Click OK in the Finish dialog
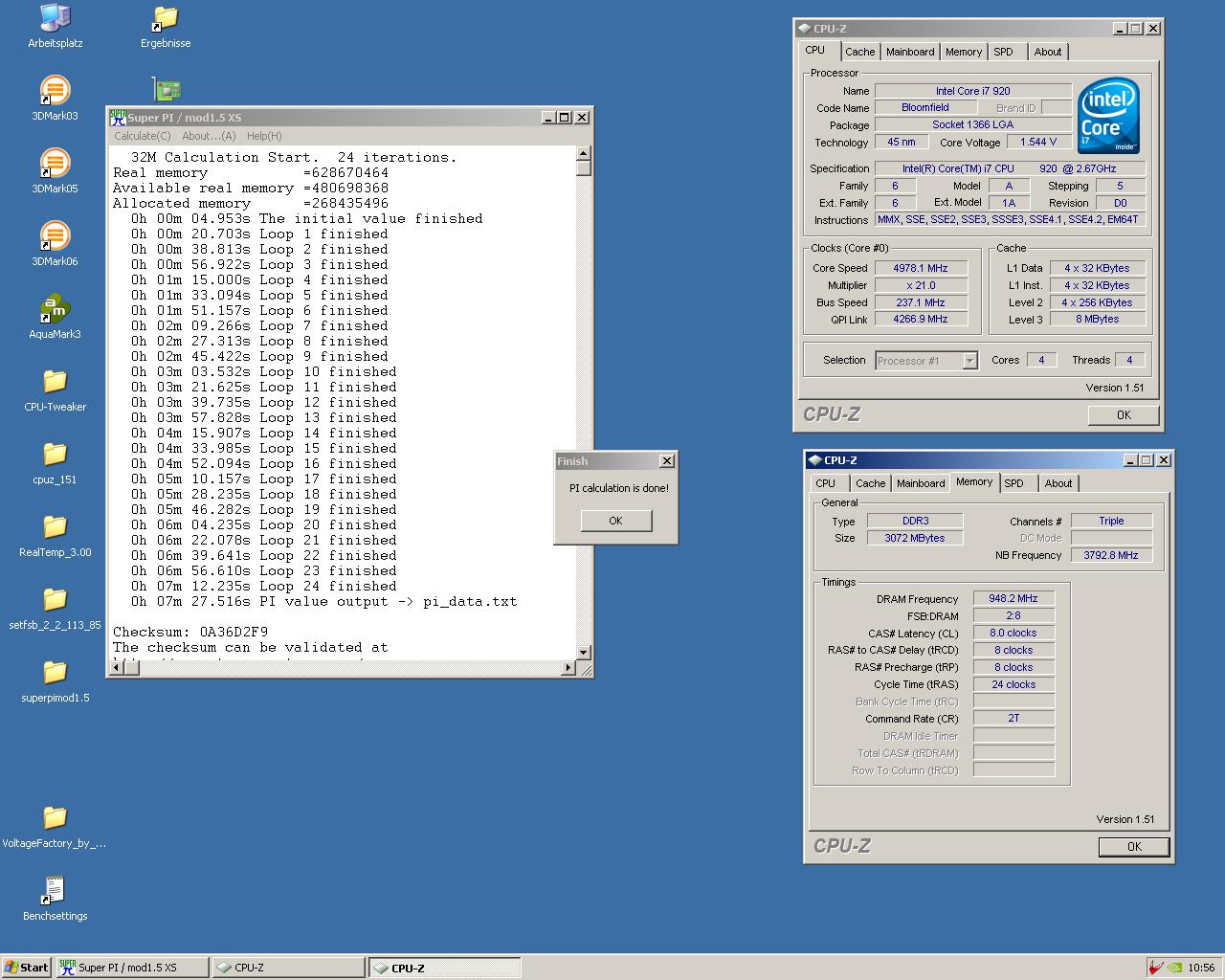Viewport: 1225px width, 980px height. click(616, 521)
